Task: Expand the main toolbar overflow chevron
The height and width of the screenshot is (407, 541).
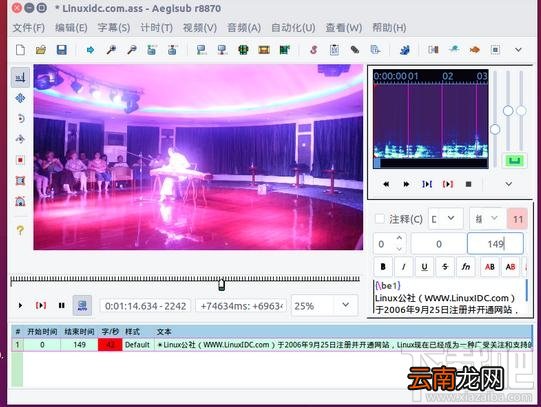Action: click(x=518, y=50)
